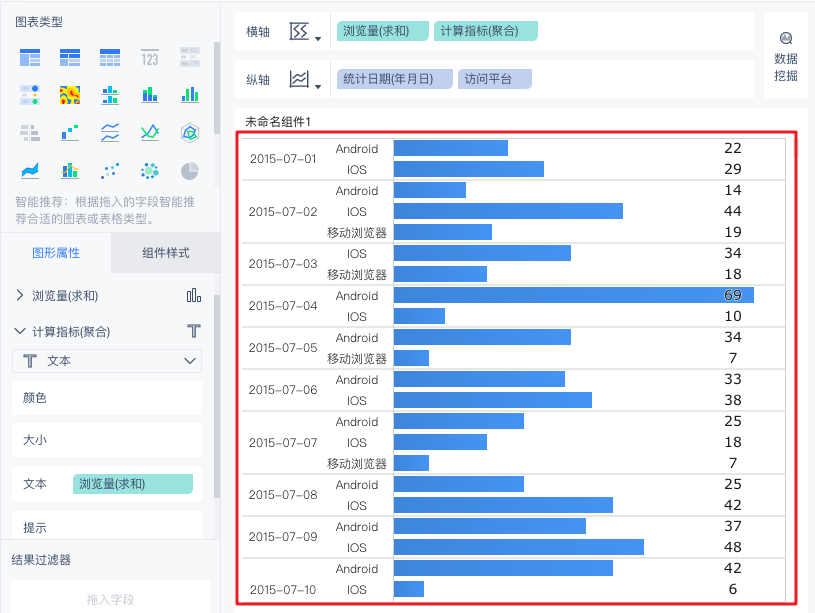Collapse the 计算指标(聚合) properties section
The image size is (815, 613).
click(x=20, y=331)
